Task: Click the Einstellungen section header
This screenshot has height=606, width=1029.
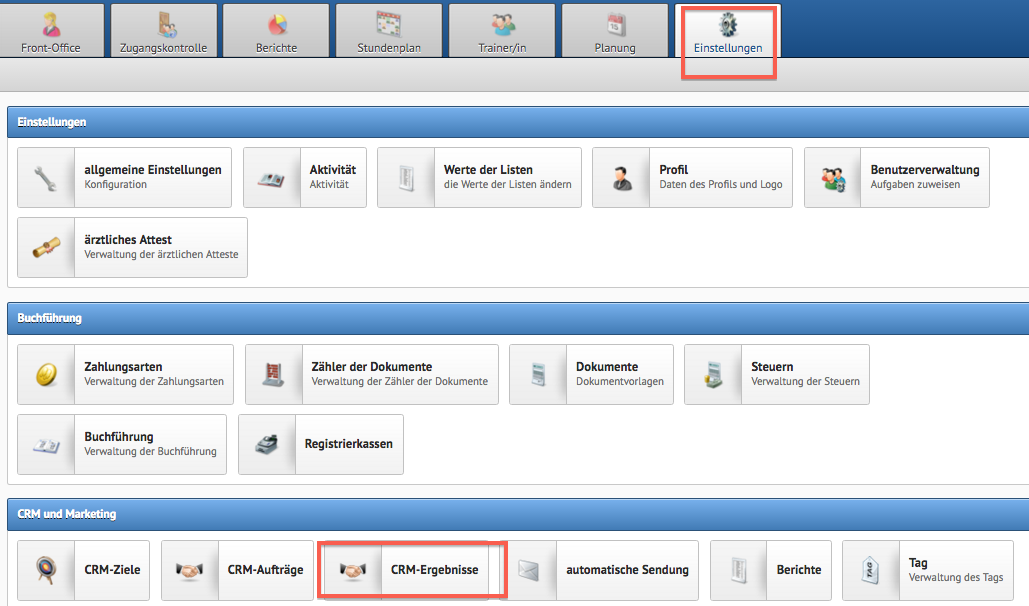Action: [x=518, y=122]
